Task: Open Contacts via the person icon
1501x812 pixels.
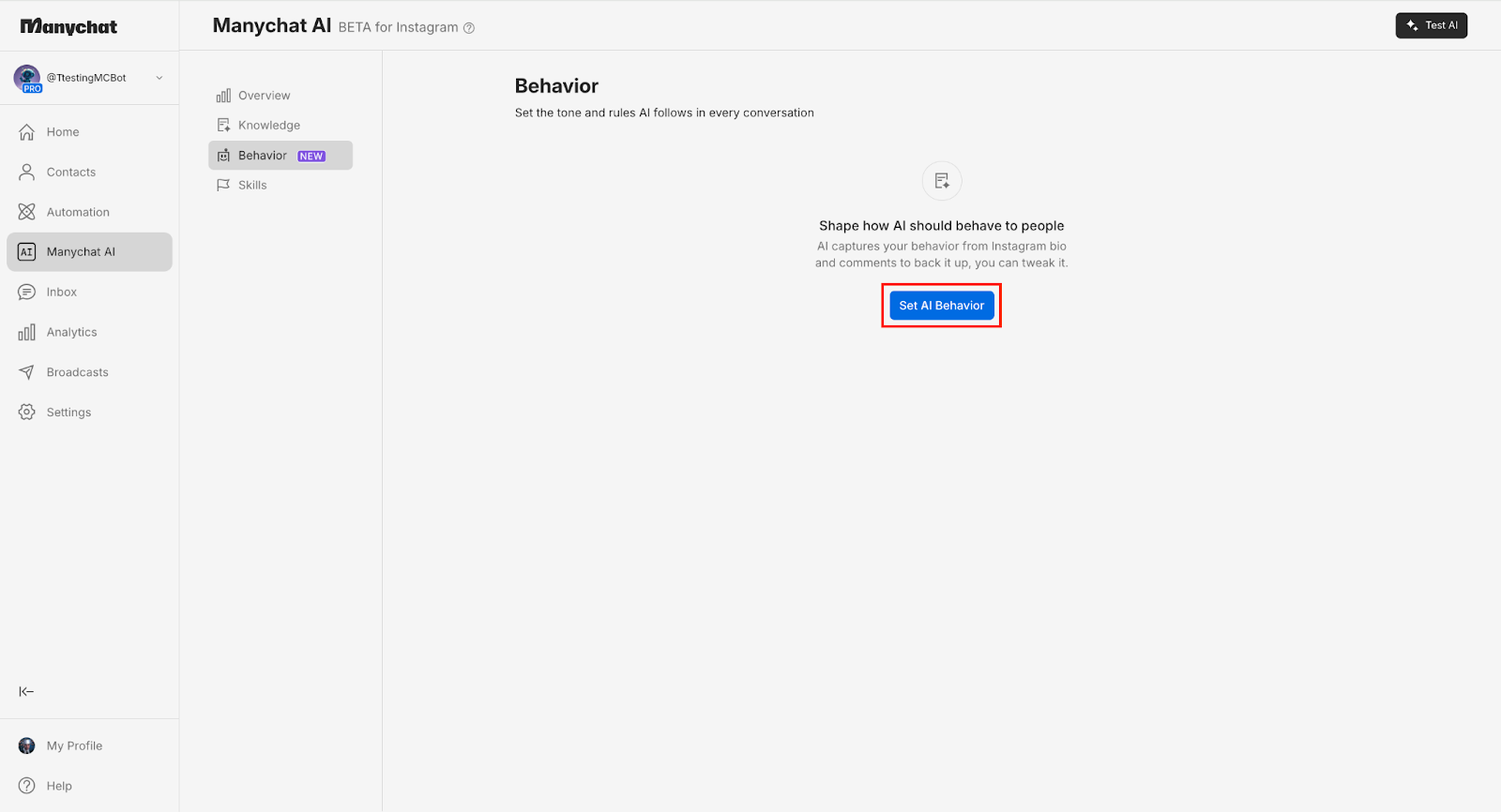Action: (x=27, y=173)
